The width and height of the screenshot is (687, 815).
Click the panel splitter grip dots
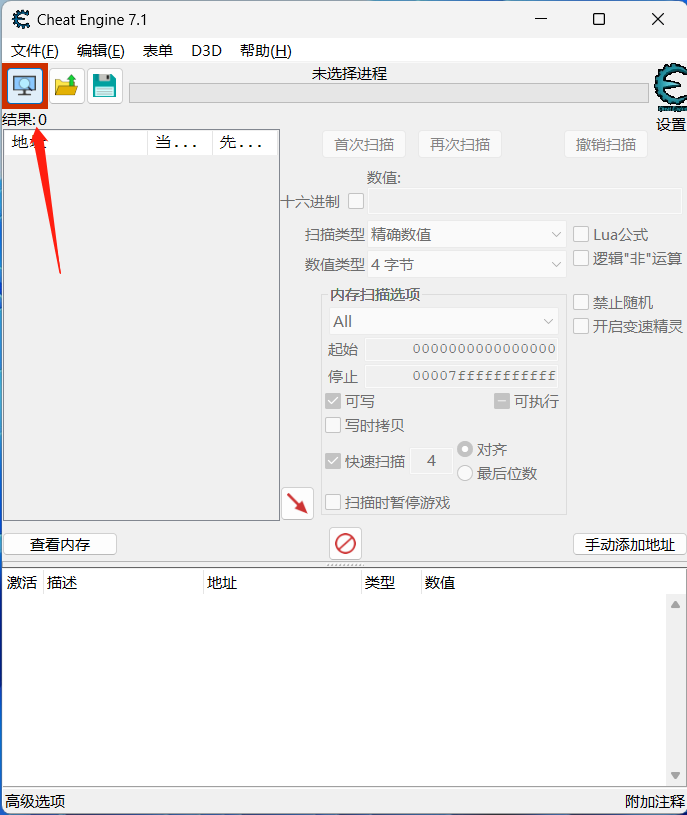click(x=346, y=564)
